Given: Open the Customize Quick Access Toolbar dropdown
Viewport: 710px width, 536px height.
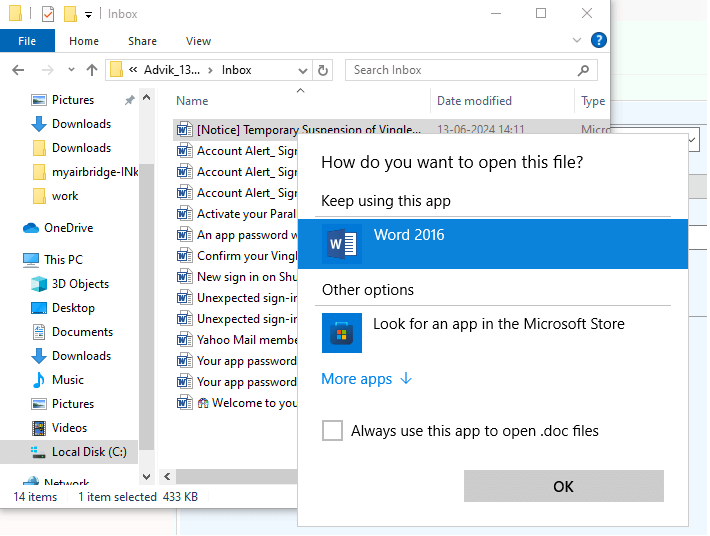Looking at the screenshot, I should pos(88,15).
